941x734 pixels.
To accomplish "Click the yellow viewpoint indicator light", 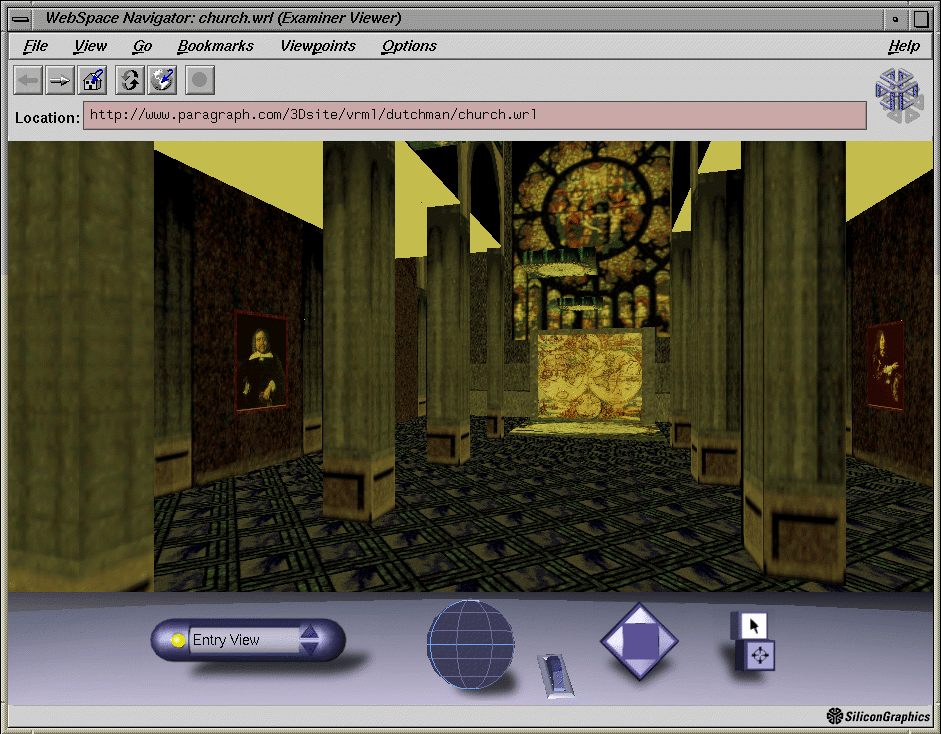I will [178, 640].
